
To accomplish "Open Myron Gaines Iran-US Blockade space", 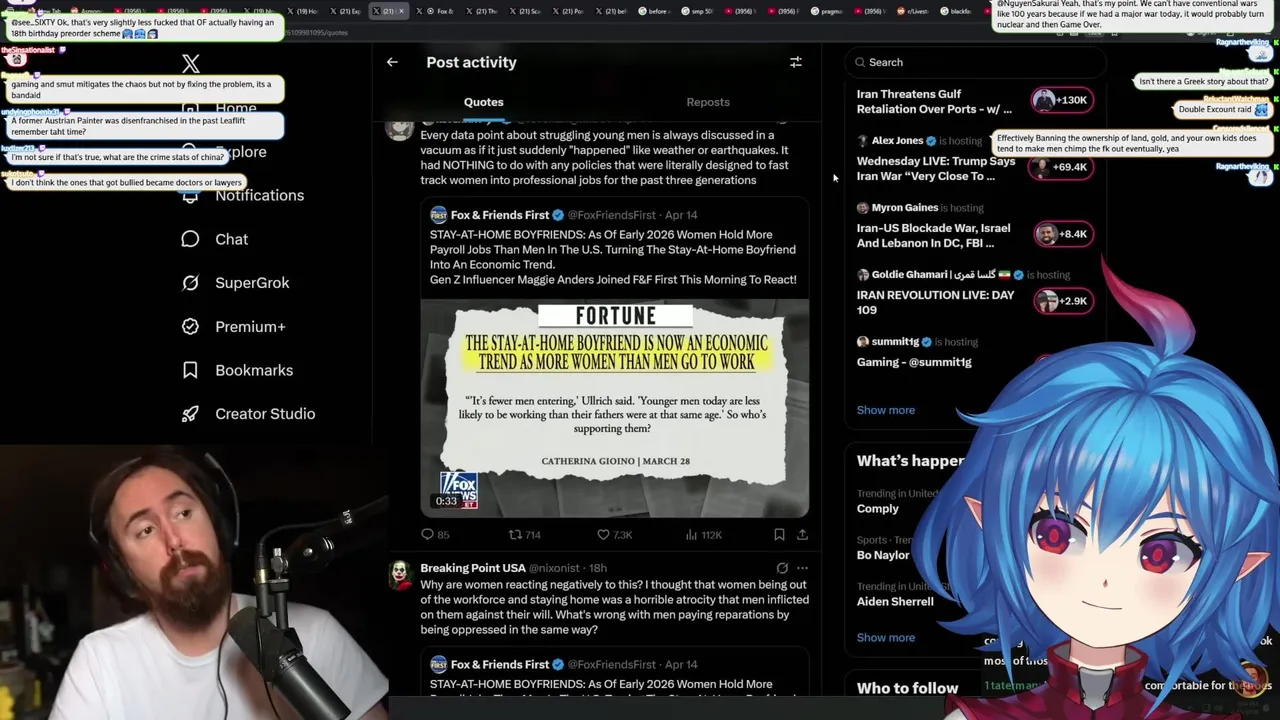I will tap(934, 235).
